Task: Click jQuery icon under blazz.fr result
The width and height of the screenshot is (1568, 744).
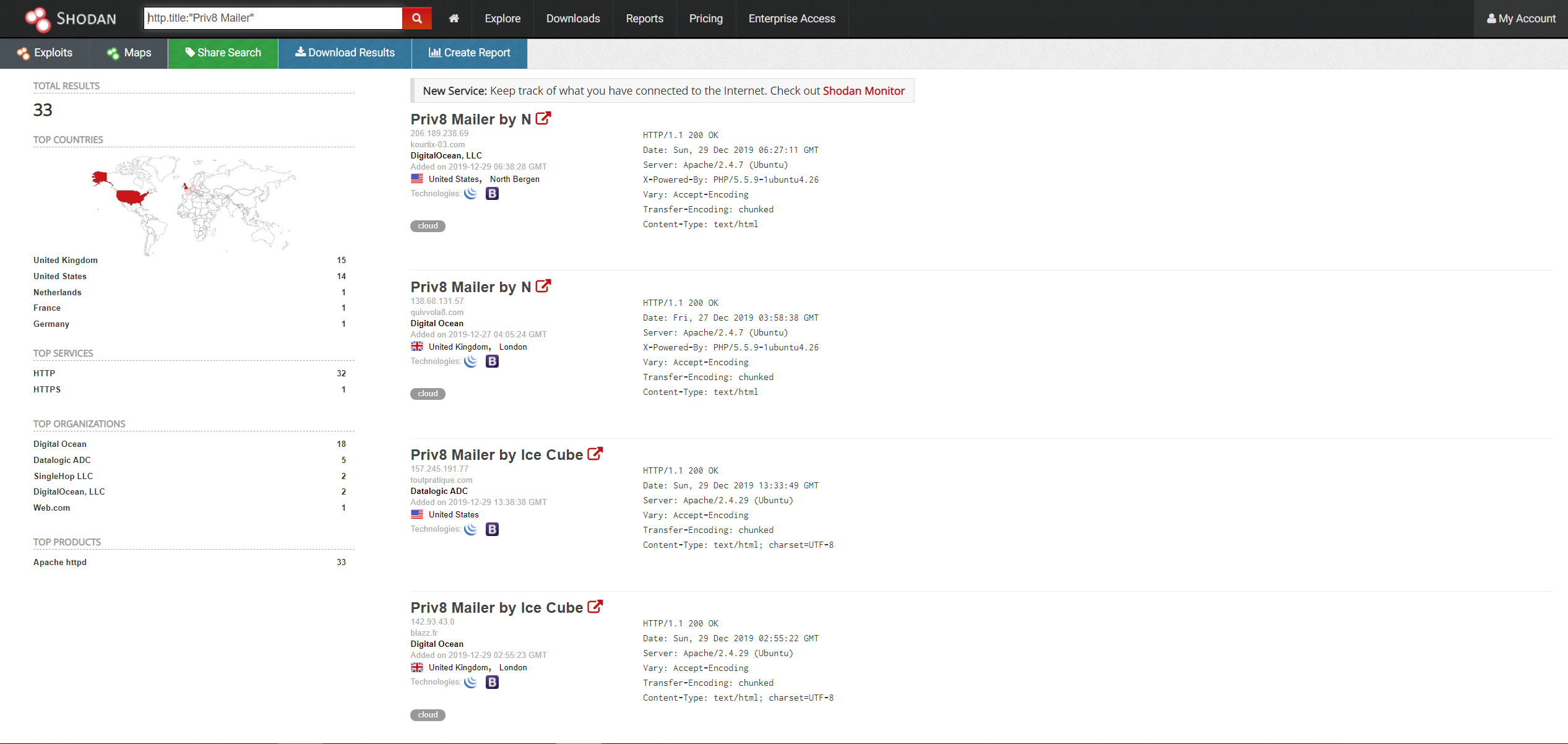Action: pos(471,682)
